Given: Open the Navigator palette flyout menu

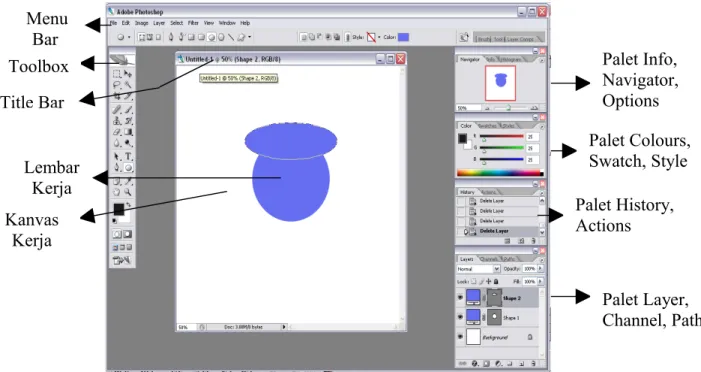Looking at the screenshot, I should 541,60.
